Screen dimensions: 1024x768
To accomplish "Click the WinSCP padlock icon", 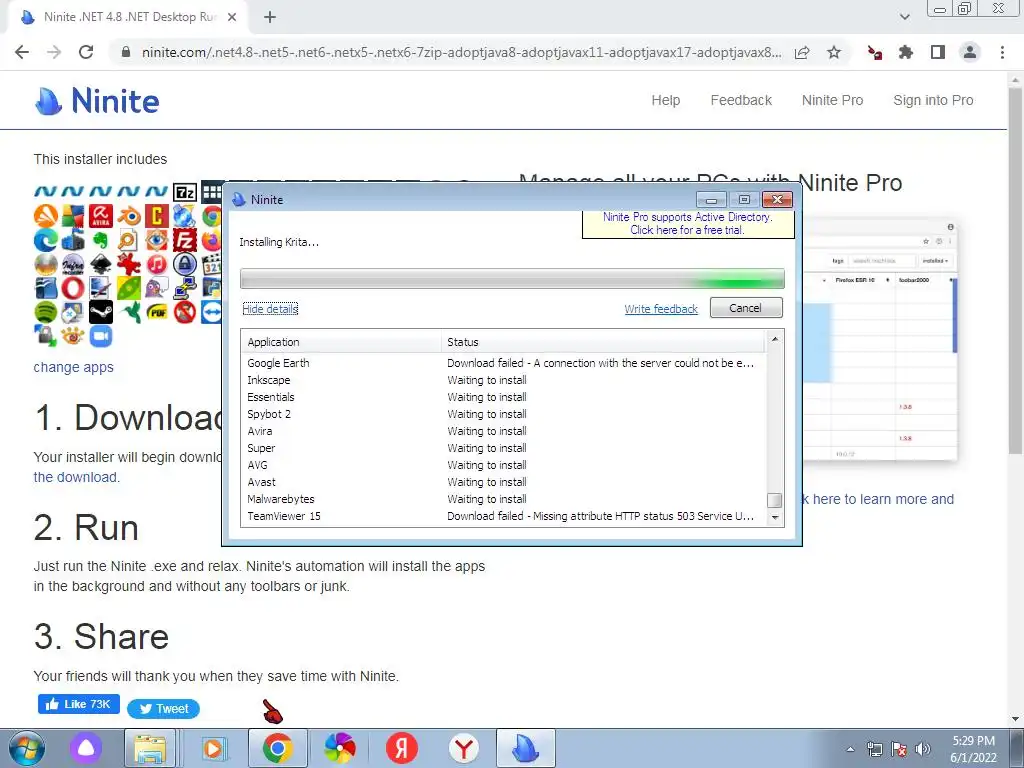I will pos(46,336).
